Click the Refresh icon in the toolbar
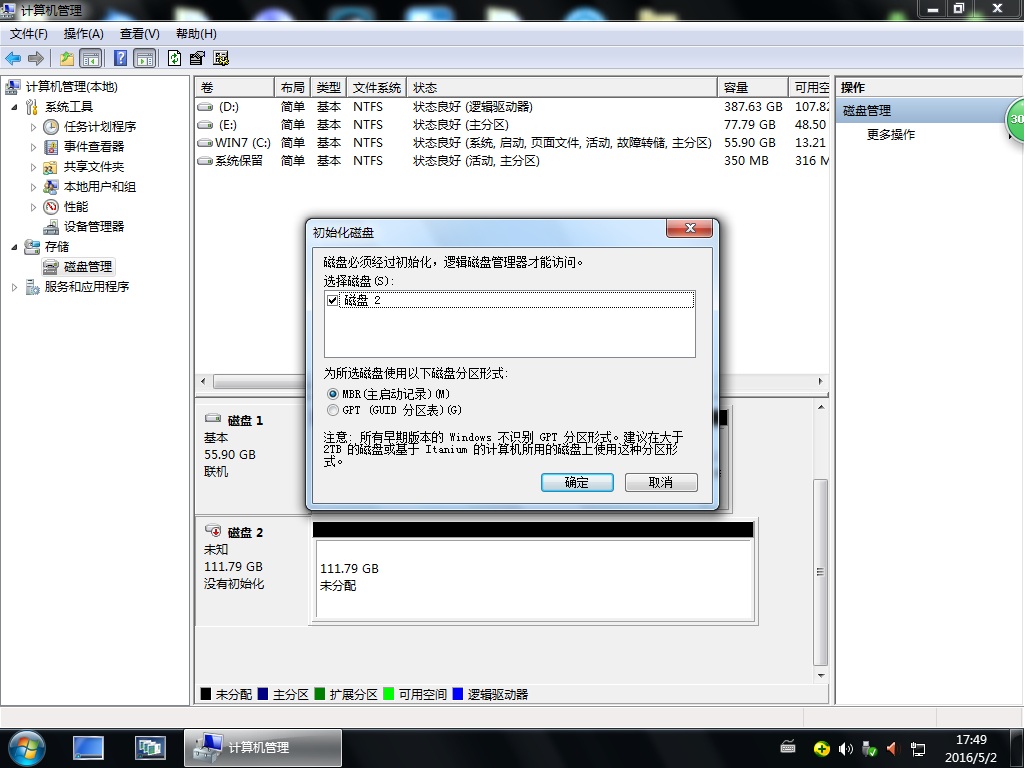The width and height of the screenshot is (1024, 768). click(175, 59)
